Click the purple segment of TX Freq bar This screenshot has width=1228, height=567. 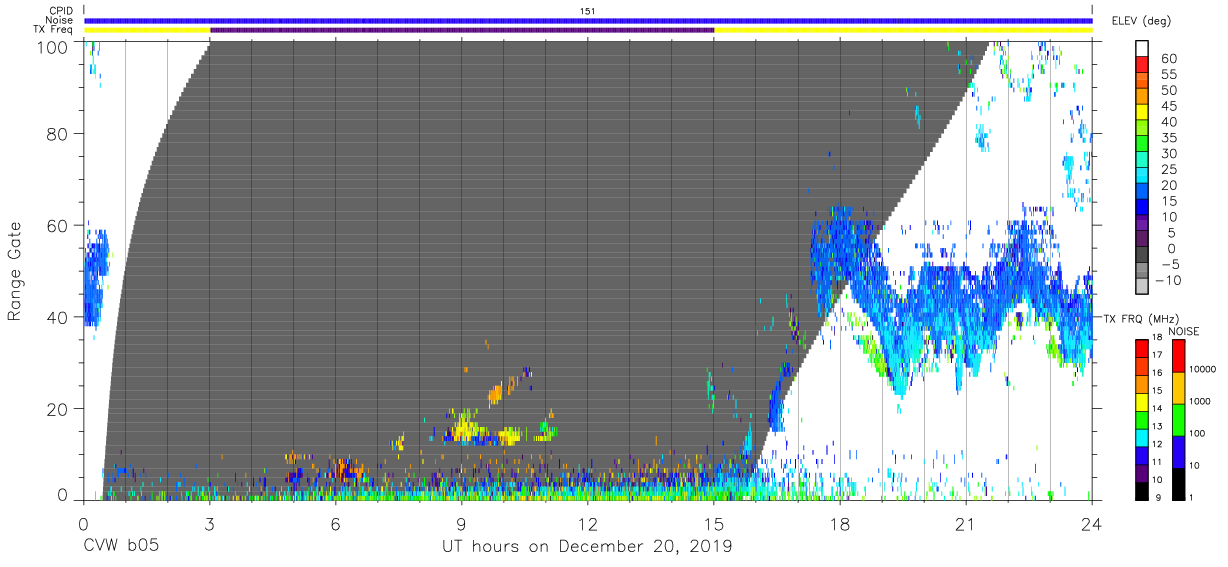click(x=462, y=30)
